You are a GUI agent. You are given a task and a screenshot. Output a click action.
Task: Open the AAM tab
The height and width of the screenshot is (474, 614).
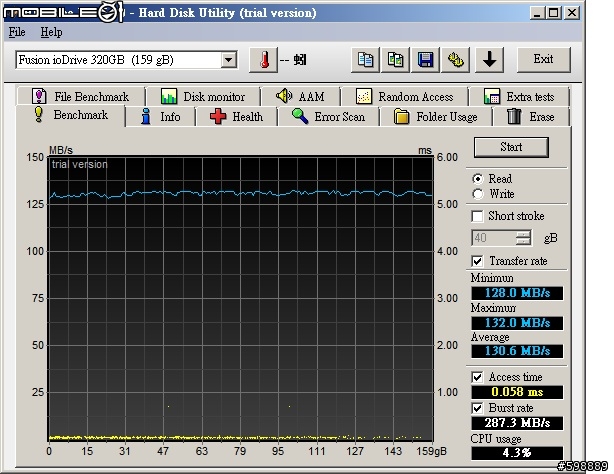[x=300, y=96]
